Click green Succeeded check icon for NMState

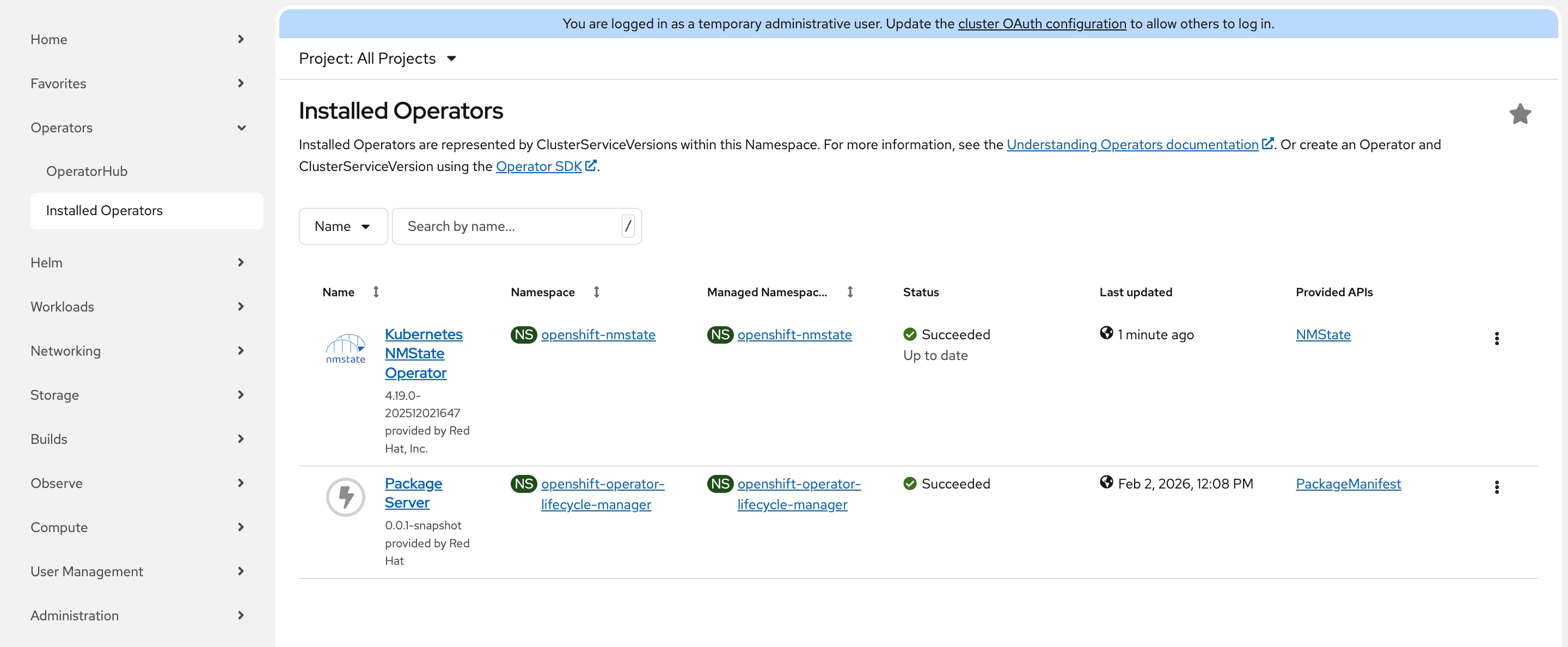(x=910, y=334)
